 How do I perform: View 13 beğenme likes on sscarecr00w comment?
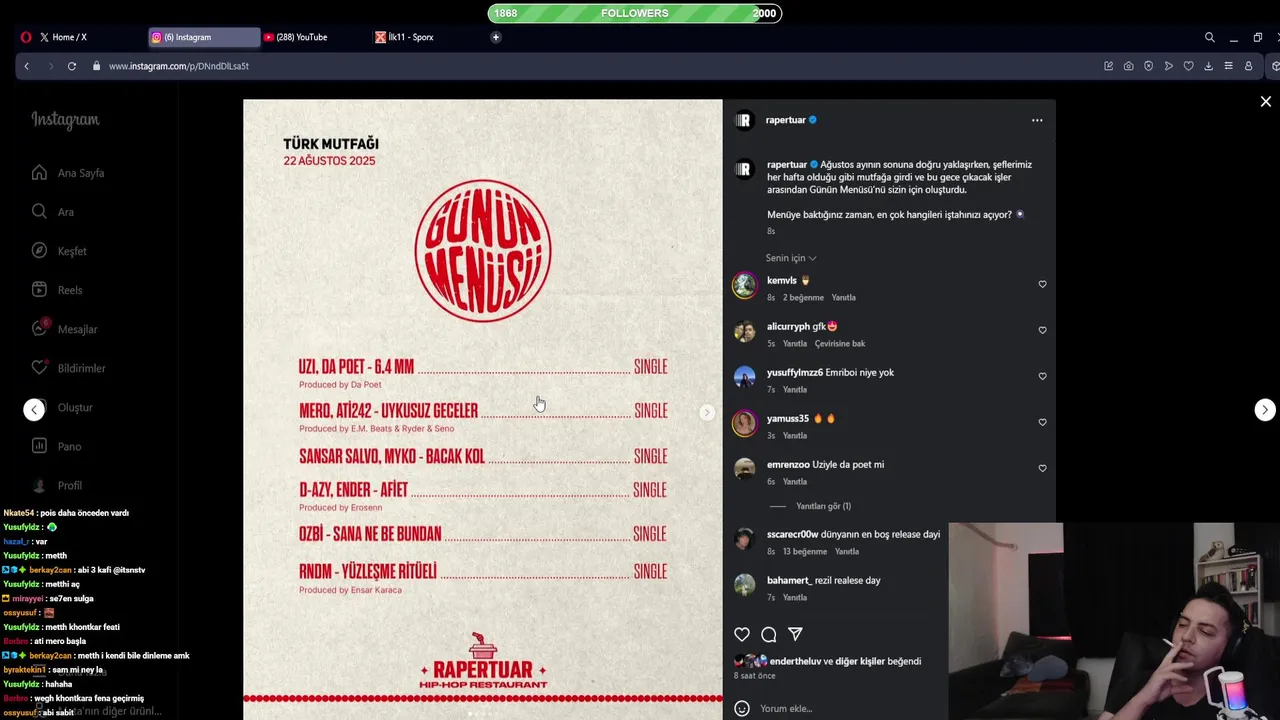point(805,552)
